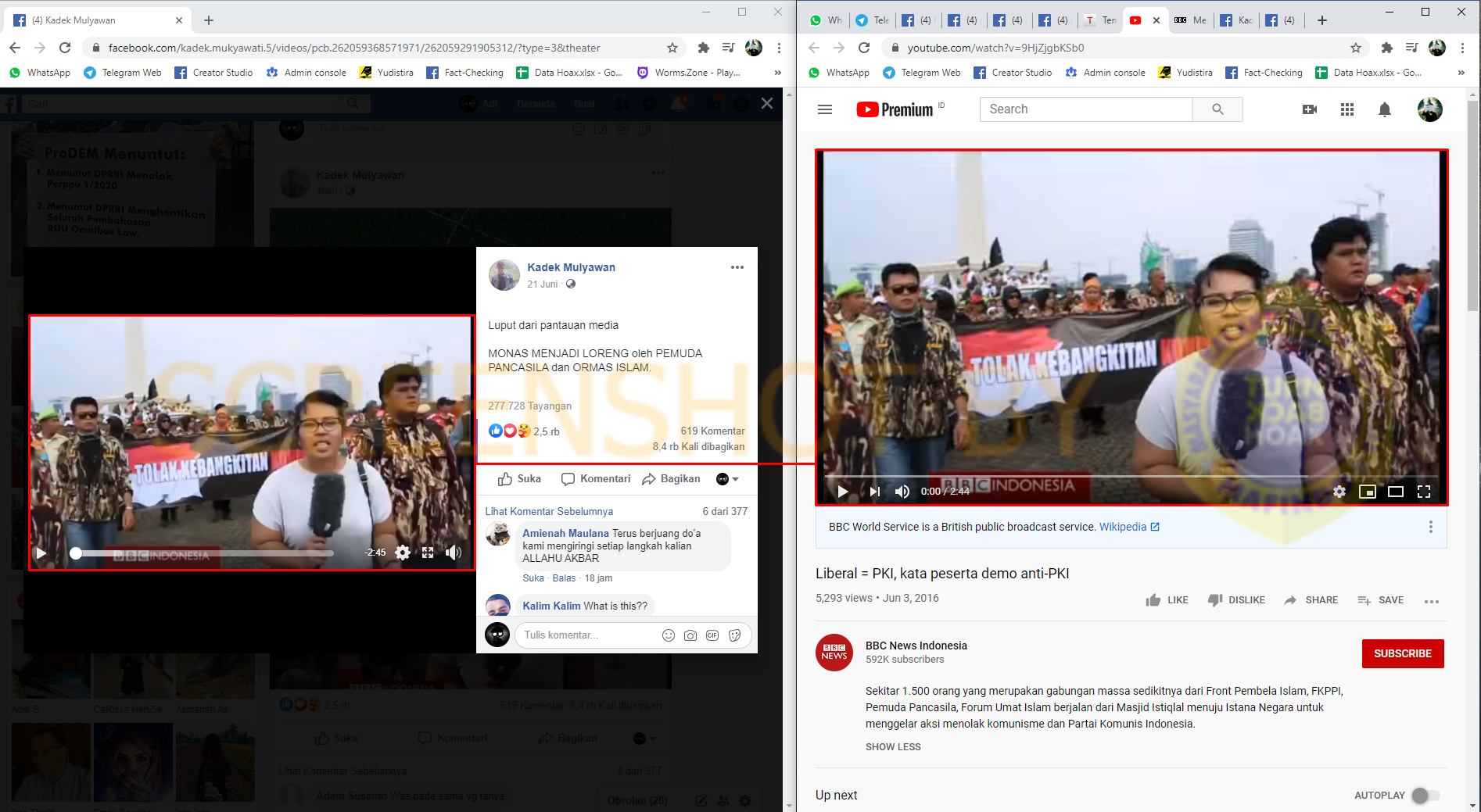
Task: Click Balas under Amienah's comment
Action: pos(564,578)
